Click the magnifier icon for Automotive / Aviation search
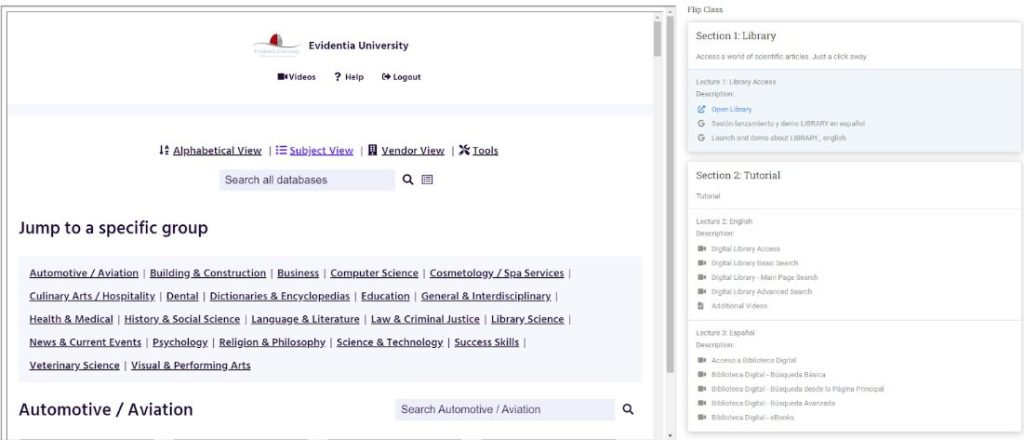The height and width of the screenshot is (440, 1024). [628, 409]
